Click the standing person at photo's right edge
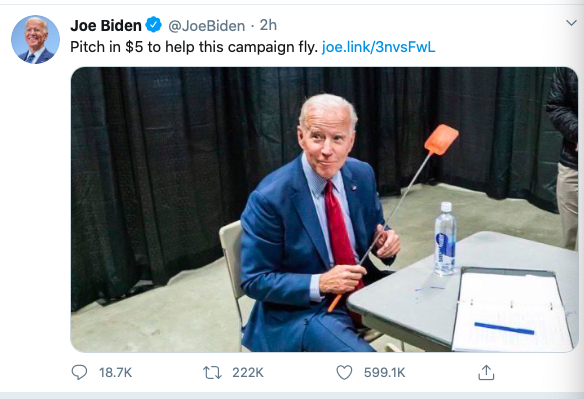The width and height of the screenshot is (584, 399). click(564, 156)
